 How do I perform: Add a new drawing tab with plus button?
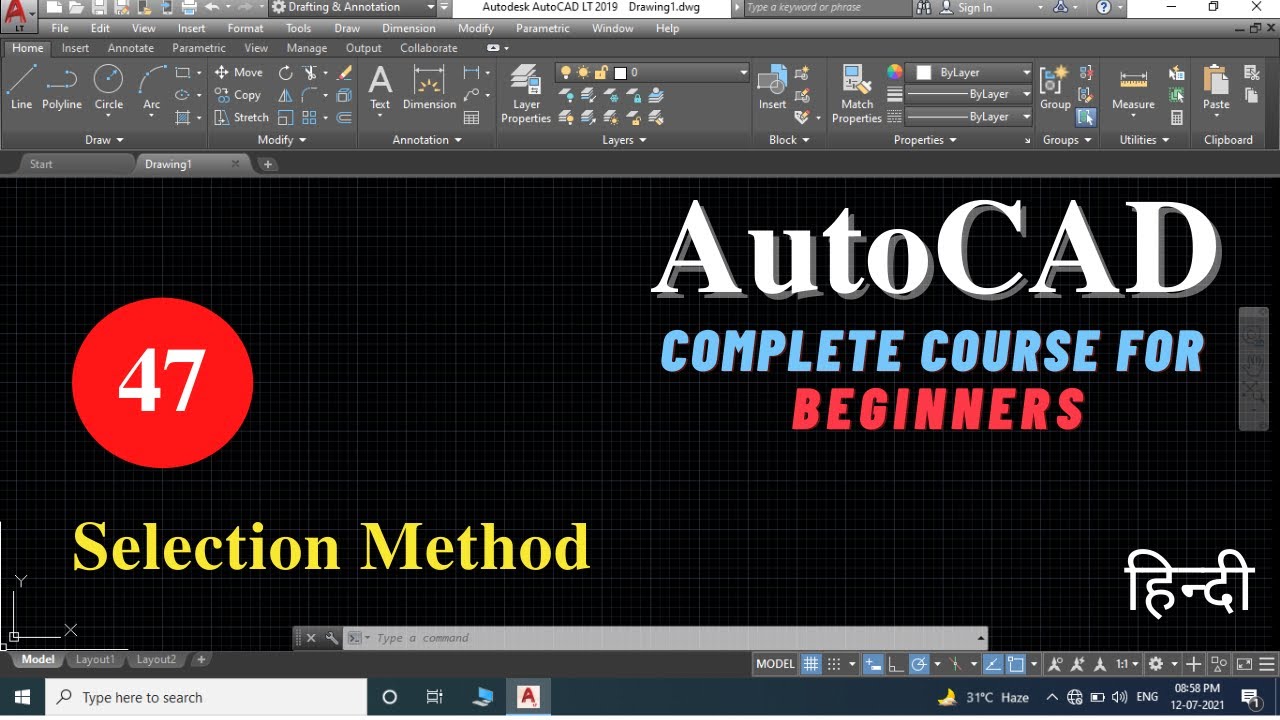pos(268,164)
